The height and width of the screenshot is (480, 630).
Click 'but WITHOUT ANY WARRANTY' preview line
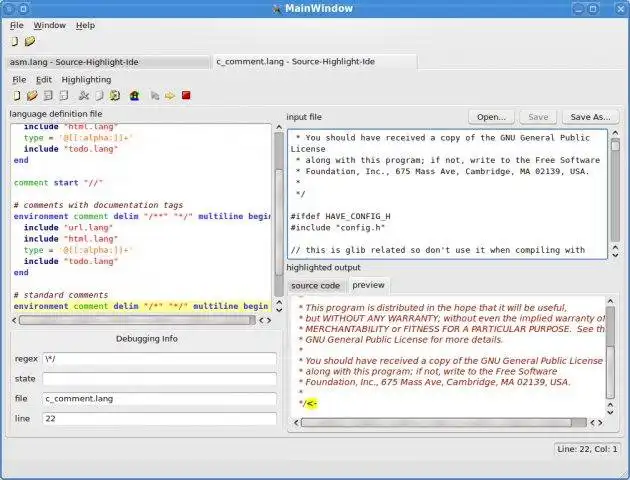(x=452, y=319)
